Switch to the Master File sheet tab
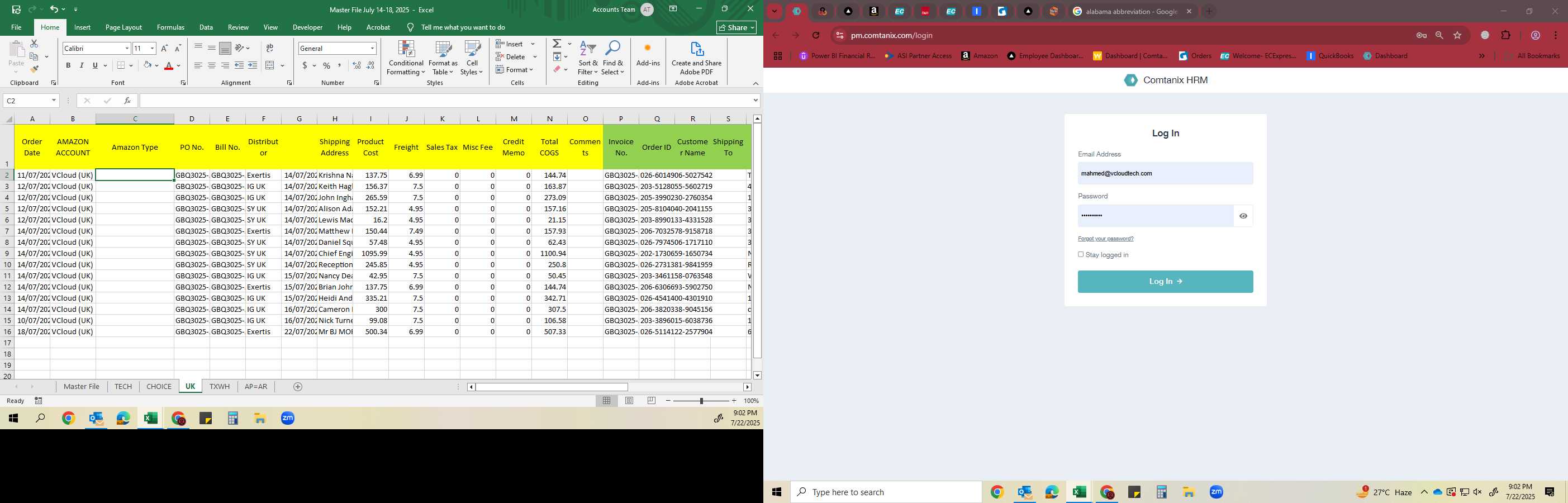 pyautogui.click(x=82, y=387)
